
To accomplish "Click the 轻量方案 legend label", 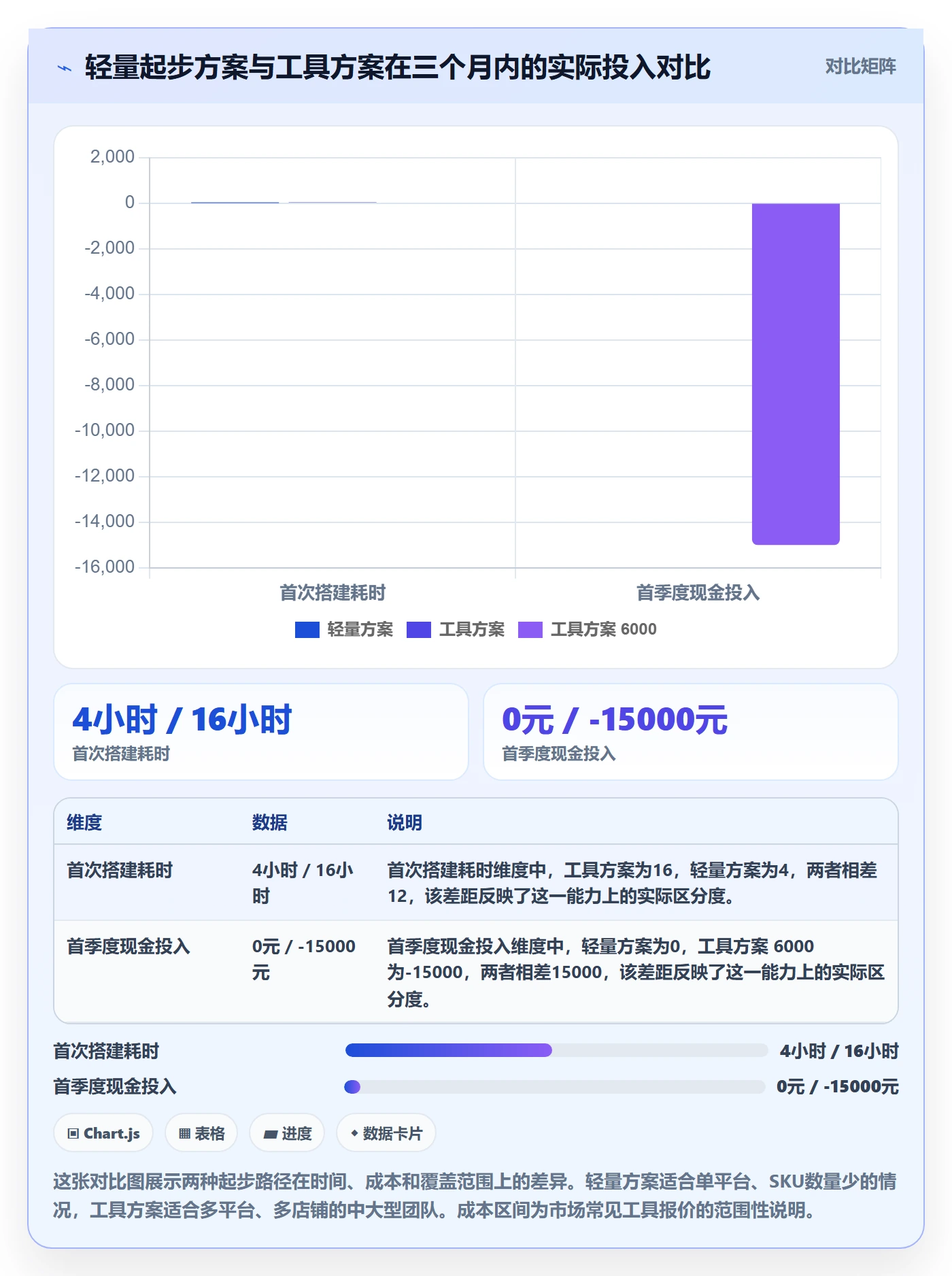I will tap(360, 630).
